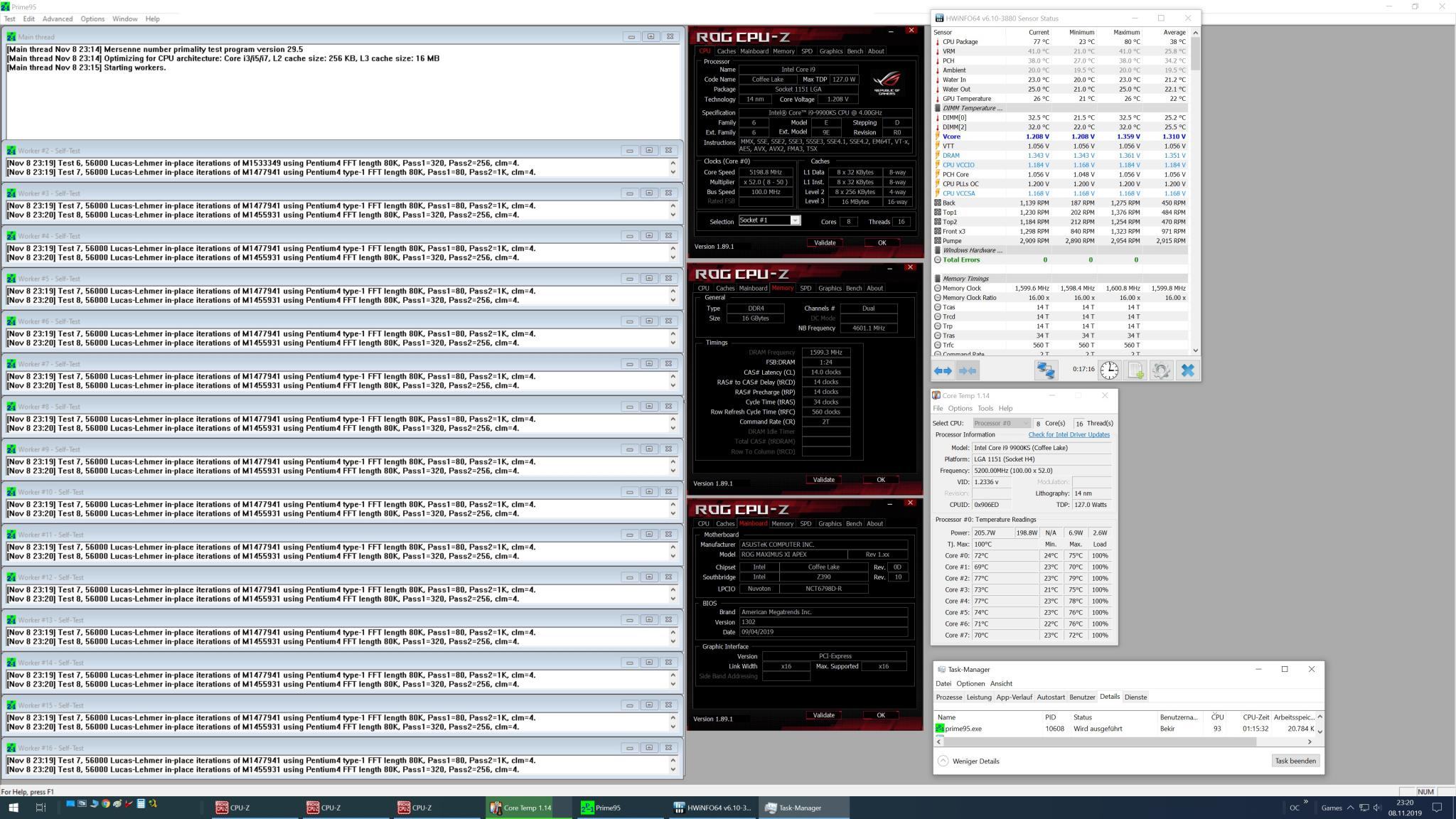Viewport: 1456px width, 819px height.
Task: Click Validate in mainboard CPU-Z window
Action: (x=823, y=715)
